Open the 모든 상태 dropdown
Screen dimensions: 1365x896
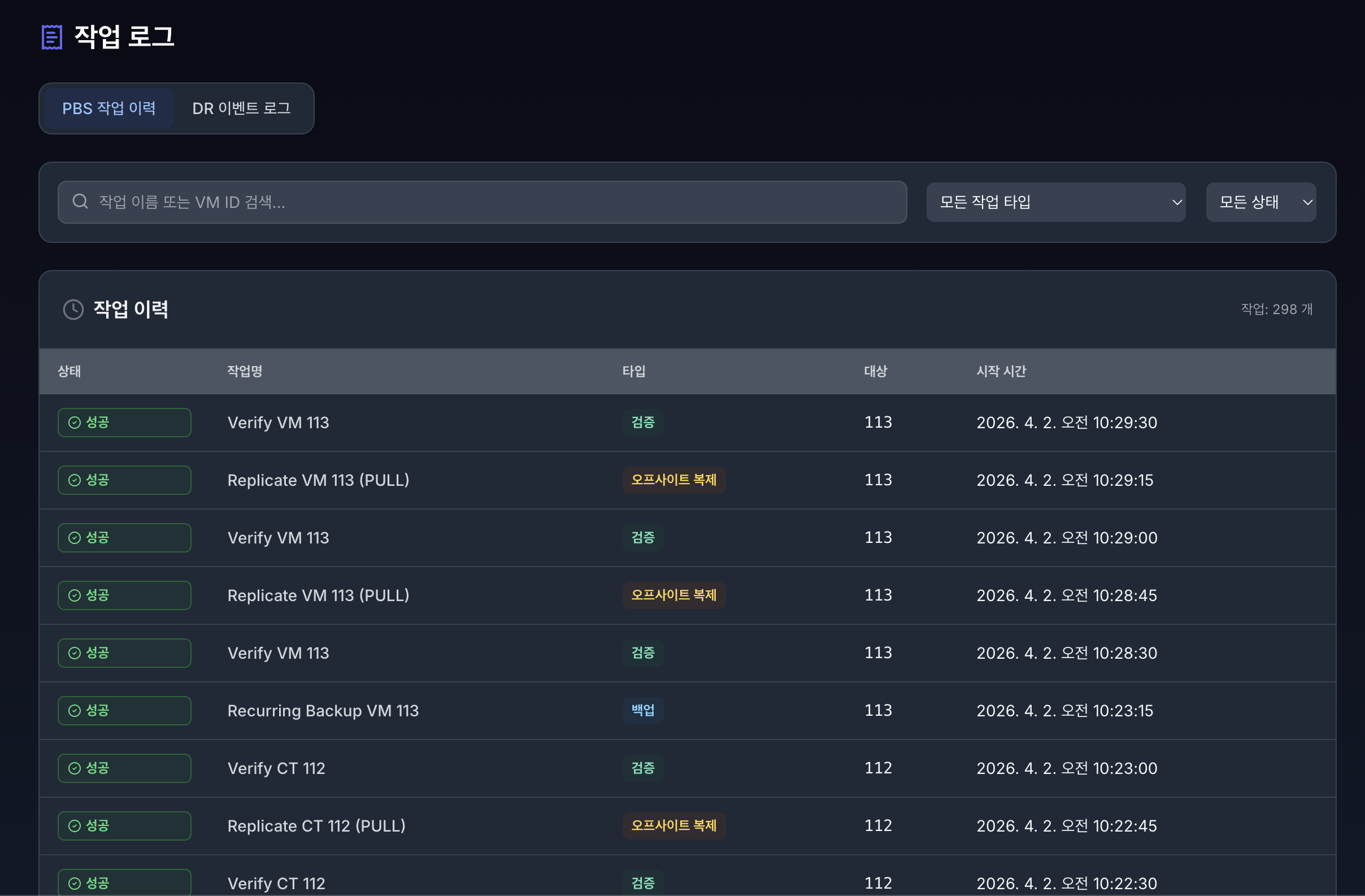(x=1260, y=202)
